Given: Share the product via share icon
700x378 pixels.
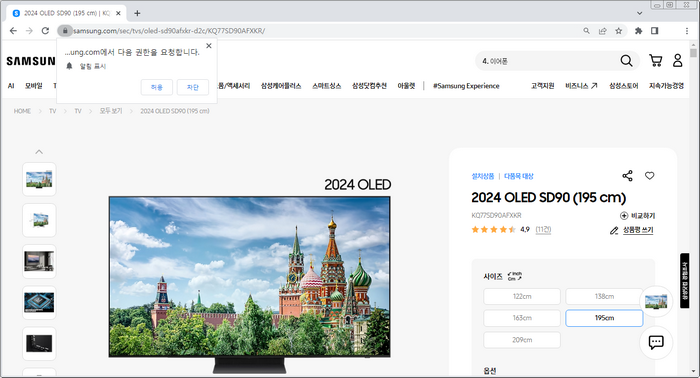Looking at the screenshot, I should pyautogui.click(x=627, y=176).
